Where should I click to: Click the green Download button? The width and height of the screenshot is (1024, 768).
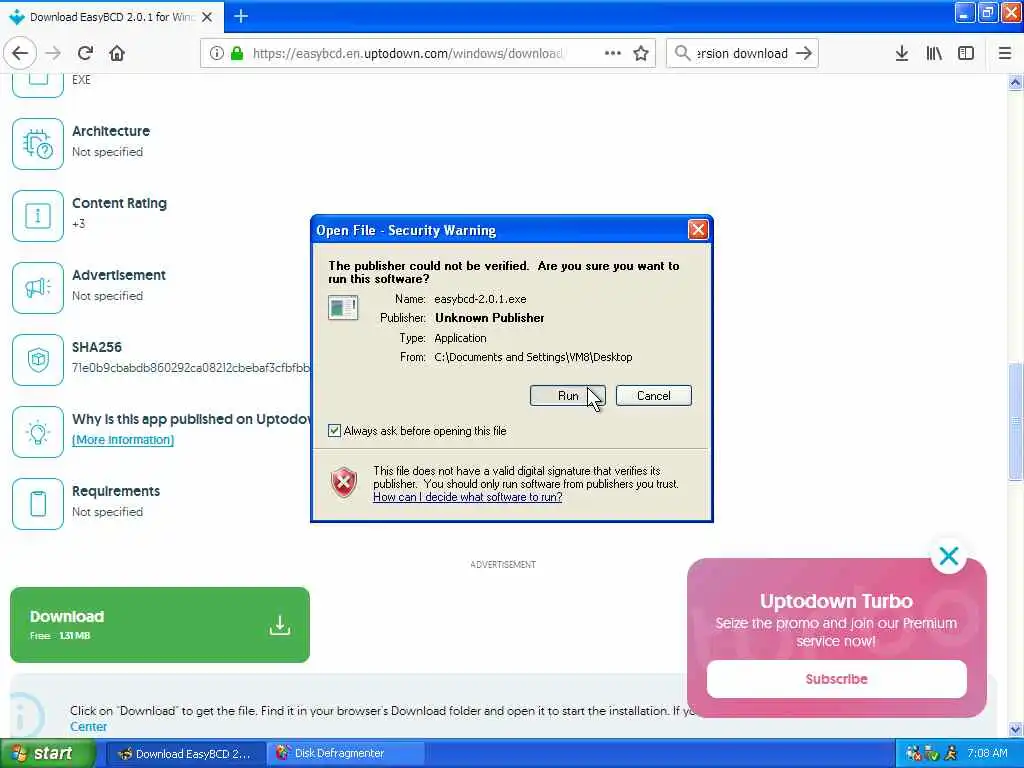[160, 624]
